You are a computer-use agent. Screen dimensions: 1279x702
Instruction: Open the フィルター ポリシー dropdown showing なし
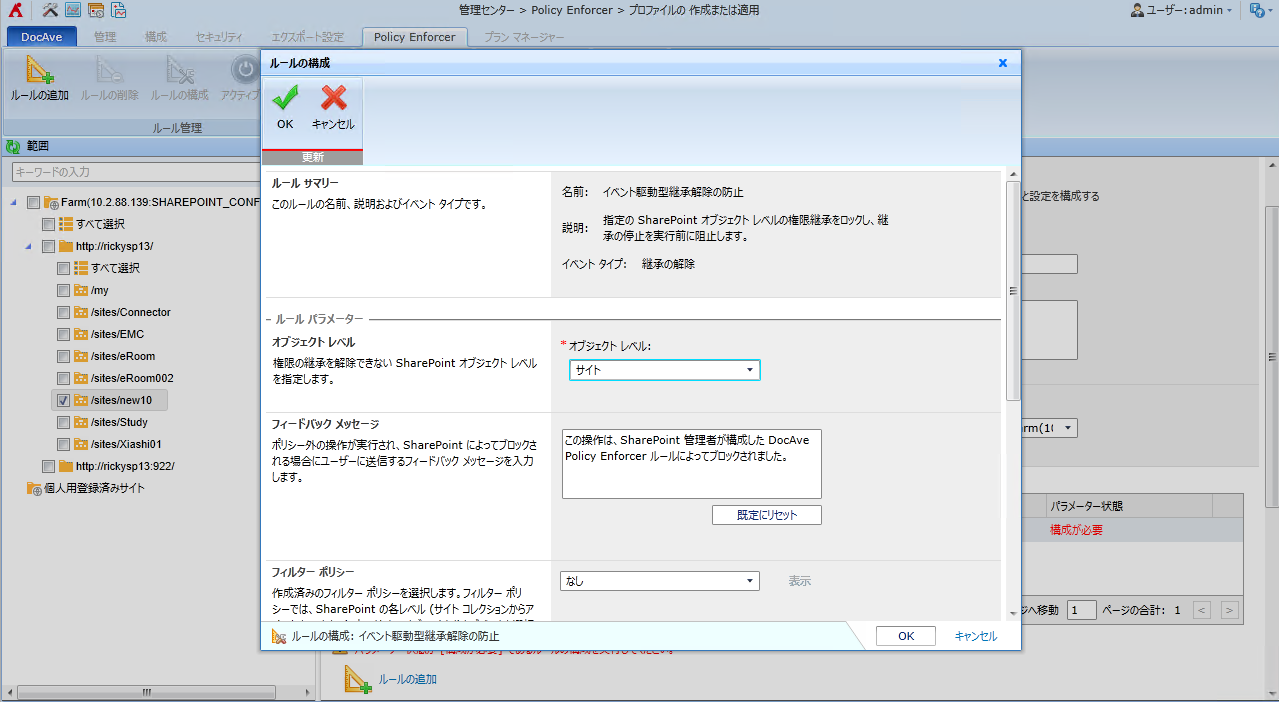660,581
